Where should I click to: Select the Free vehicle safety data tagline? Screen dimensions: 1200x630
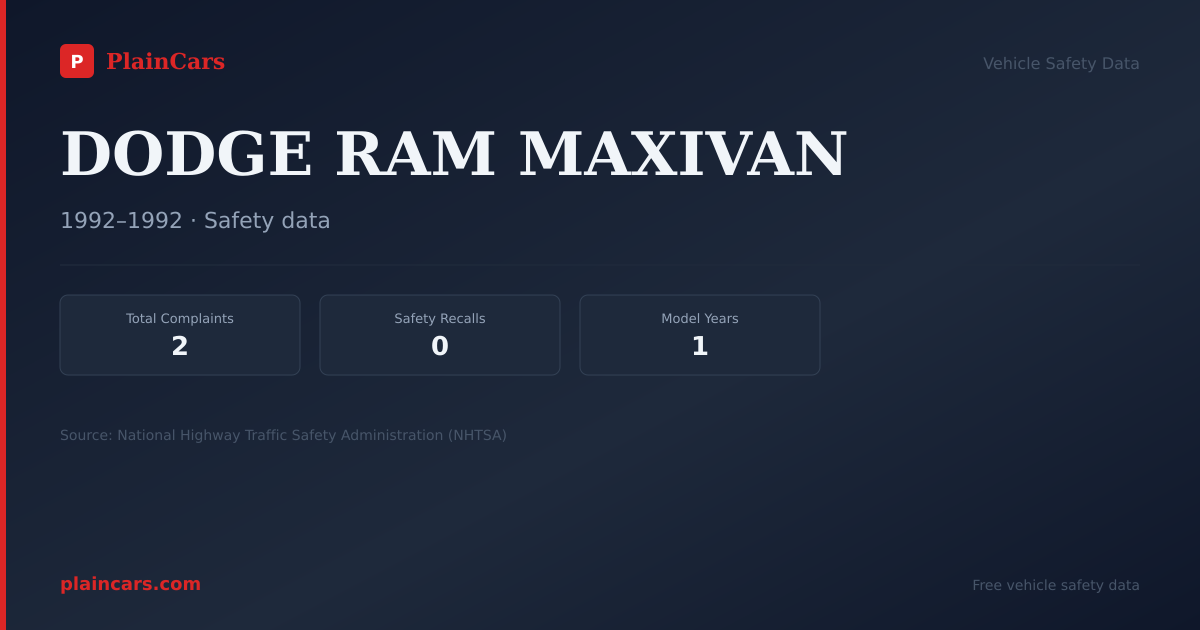[x=1056, y=586]
